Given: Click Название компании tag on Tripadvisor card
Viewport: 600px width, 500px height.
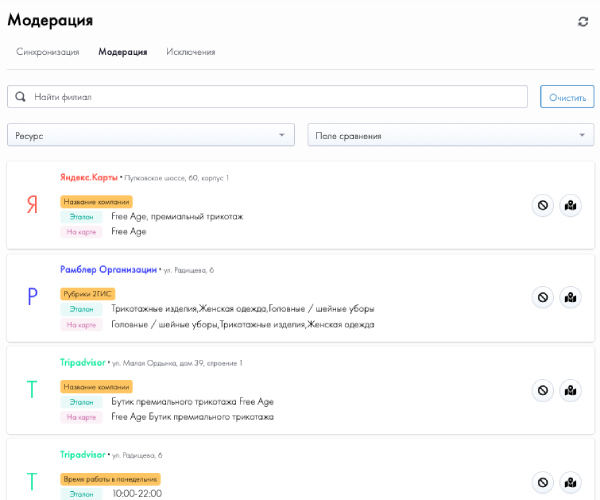Looking at the screenshot, I should pyautogui.click(x=96, y=387).
